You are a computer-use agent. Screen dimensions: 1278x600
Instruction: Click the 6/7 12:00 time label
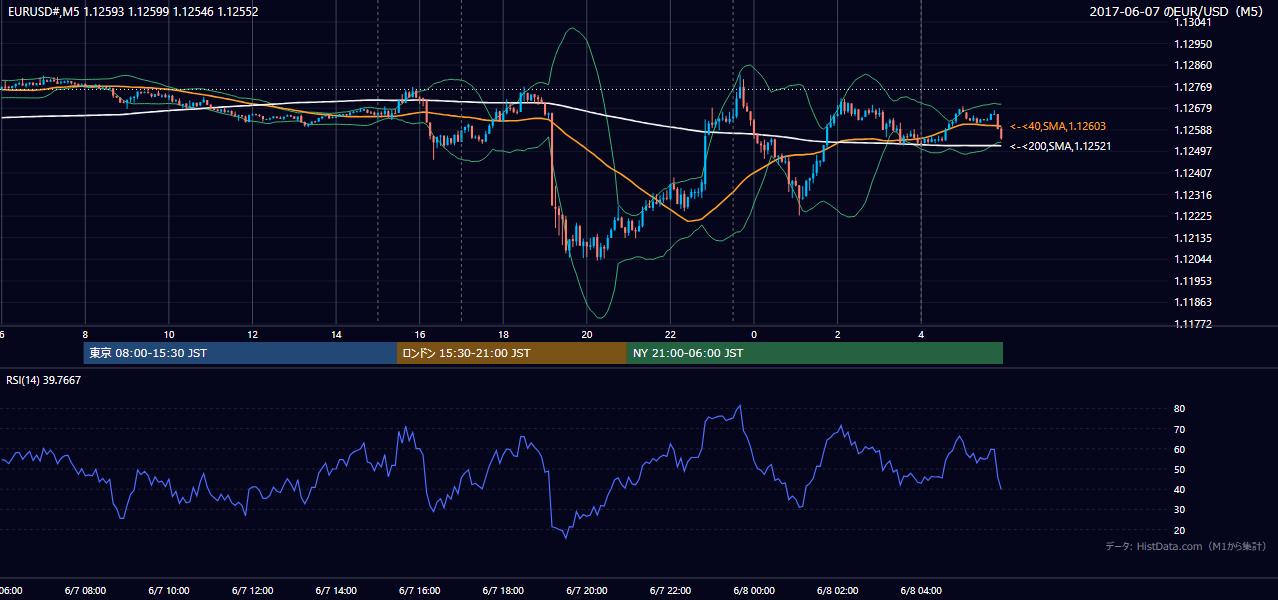(x=253, y=591)
